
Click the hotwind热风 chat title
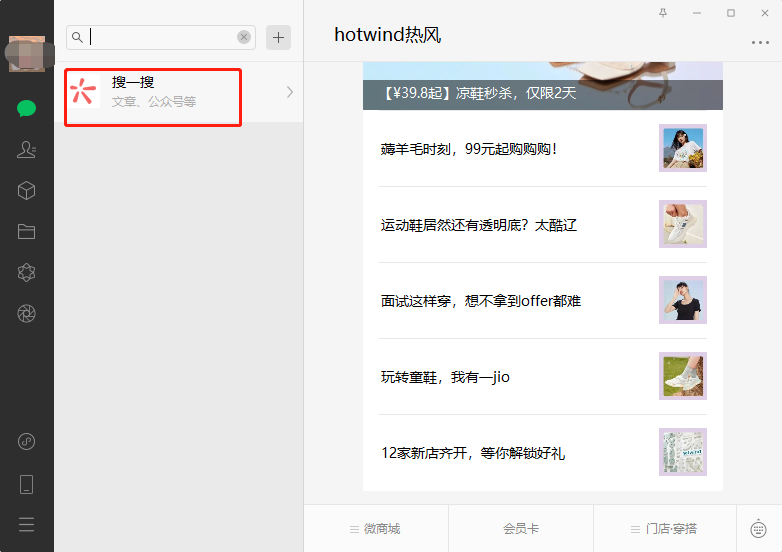click(388, 35)
